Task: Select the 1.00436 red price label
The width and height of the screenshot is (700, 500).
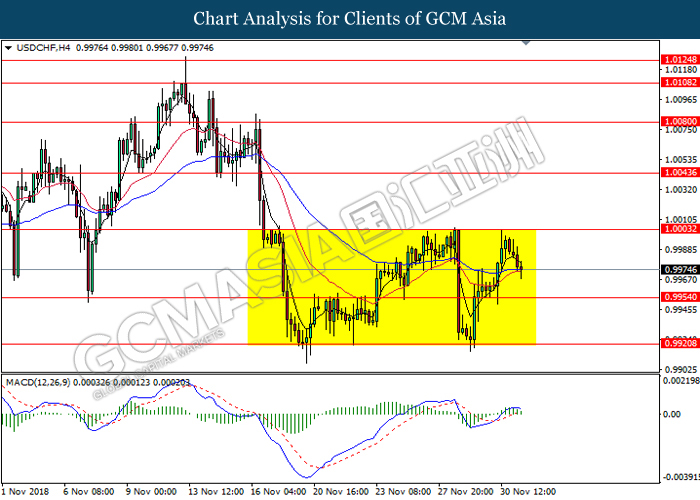Action: click(x=679, y=172)
